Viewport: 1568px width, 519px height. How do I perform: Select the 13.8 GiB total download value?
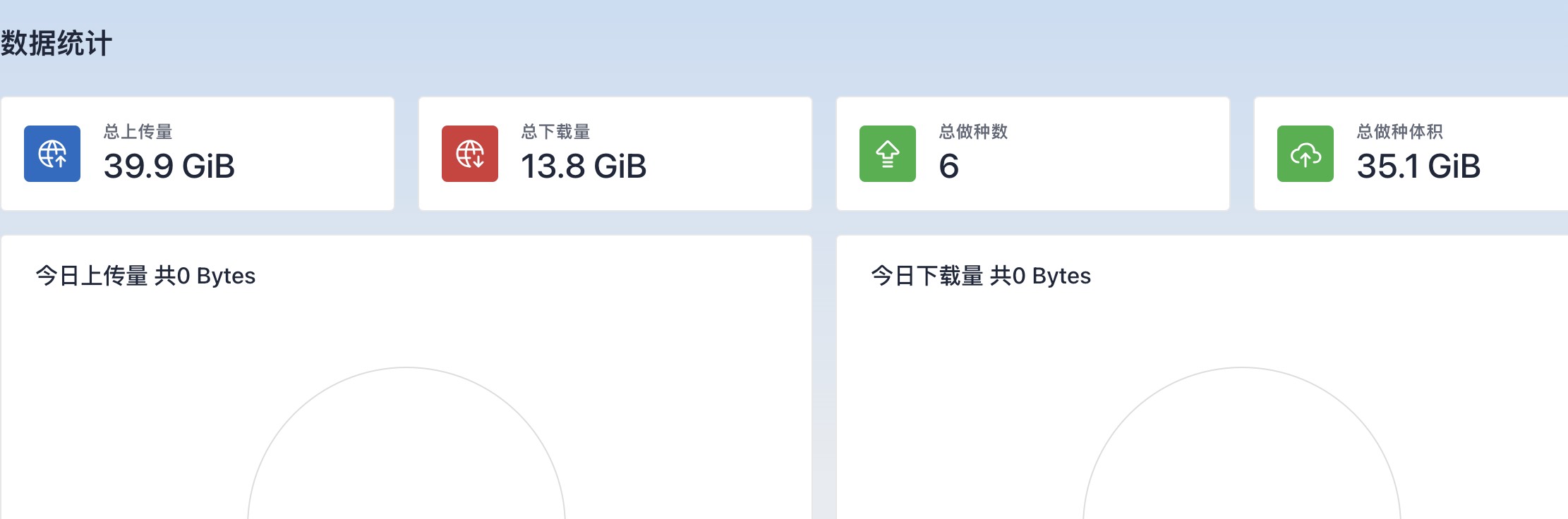coord(584,166)
